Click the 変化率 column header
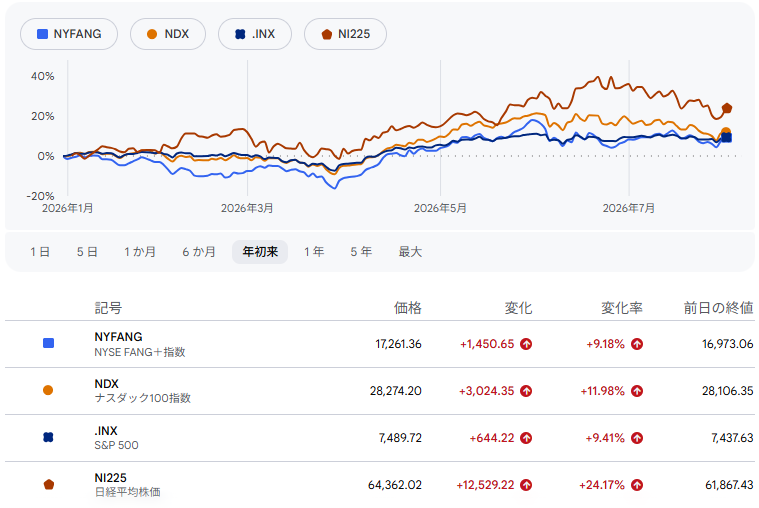The height and width of the screenshot is (508, 759). 622,308
